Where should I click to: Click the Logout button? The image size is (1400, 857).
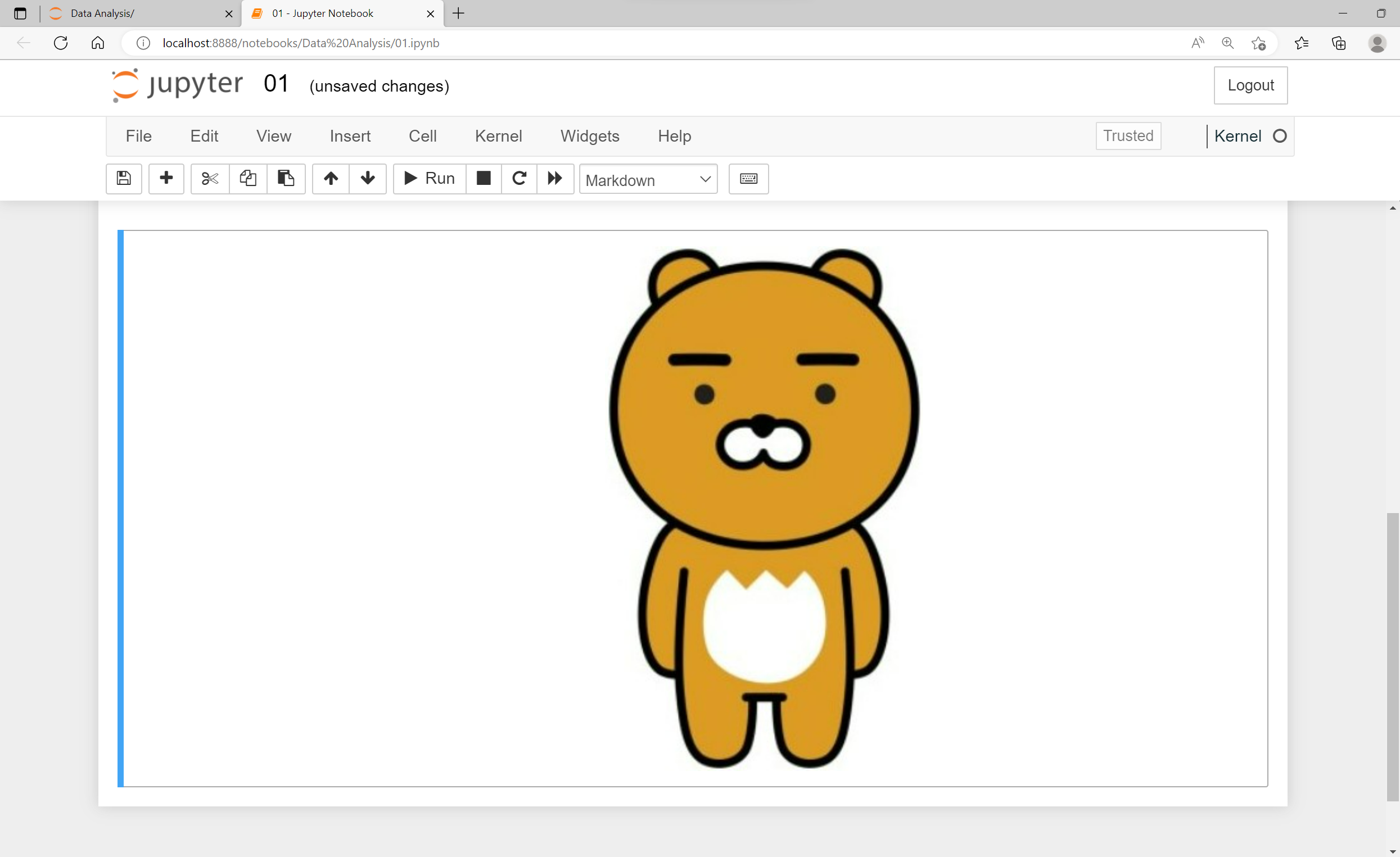pos(1250,85)
